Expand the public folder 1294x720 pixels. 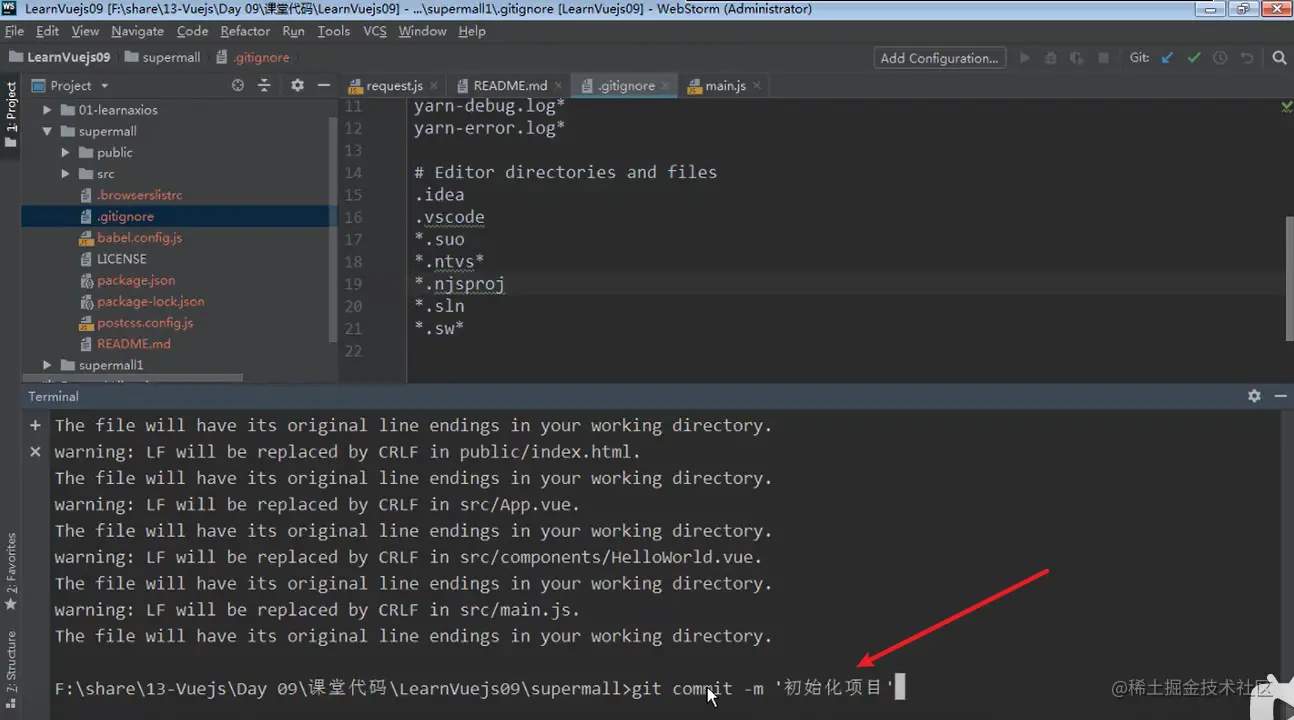(x=65, y=152)
